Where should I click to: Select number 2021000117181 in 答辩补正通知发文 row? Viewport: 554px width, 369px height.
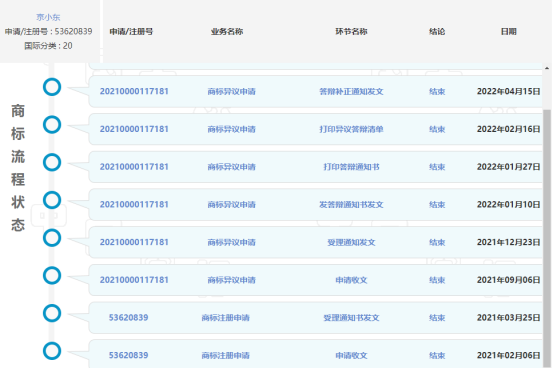134,91
